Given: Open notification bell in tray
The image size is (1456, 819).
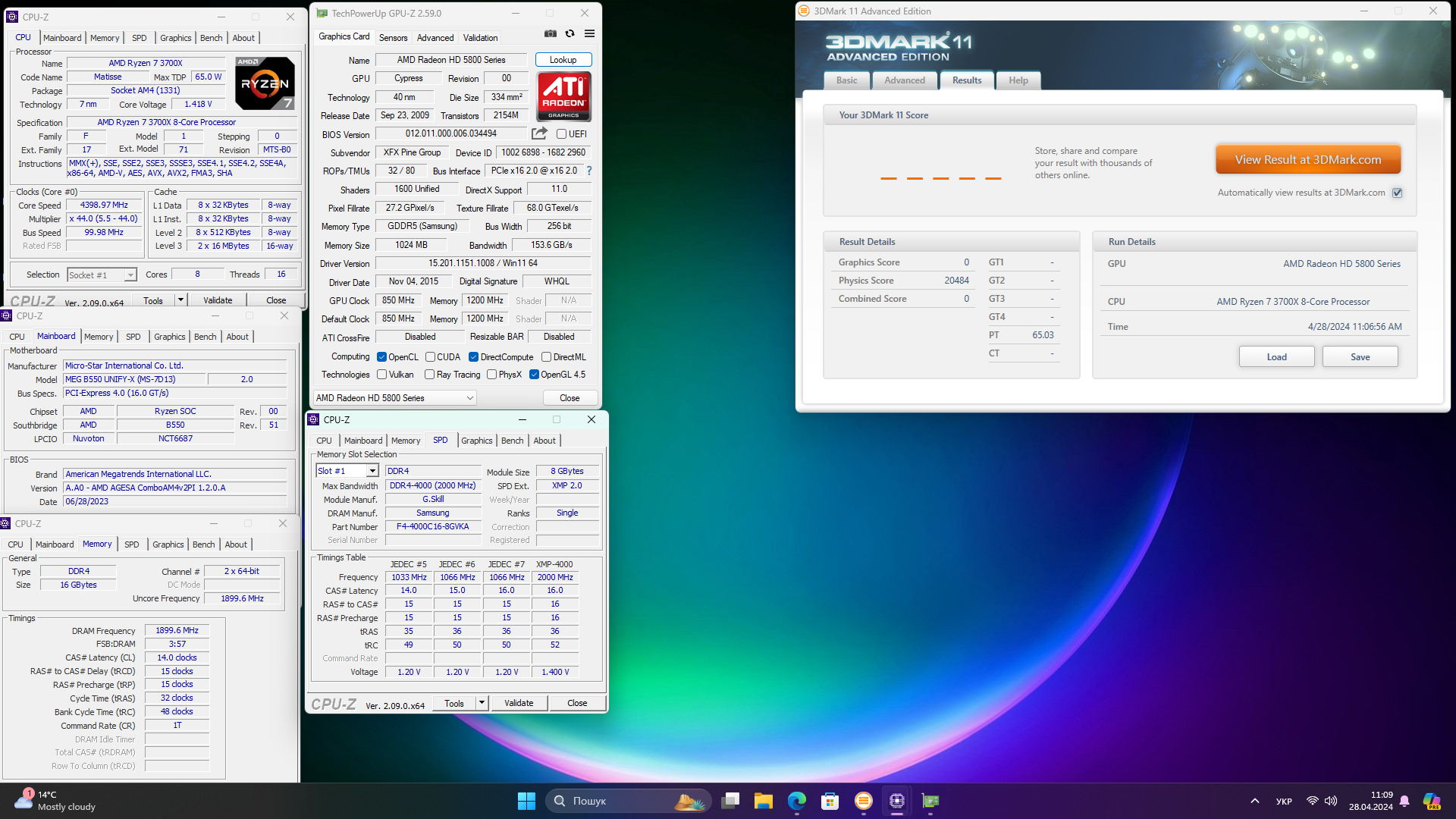Looking at the screenshot, I should point(1404,801).
